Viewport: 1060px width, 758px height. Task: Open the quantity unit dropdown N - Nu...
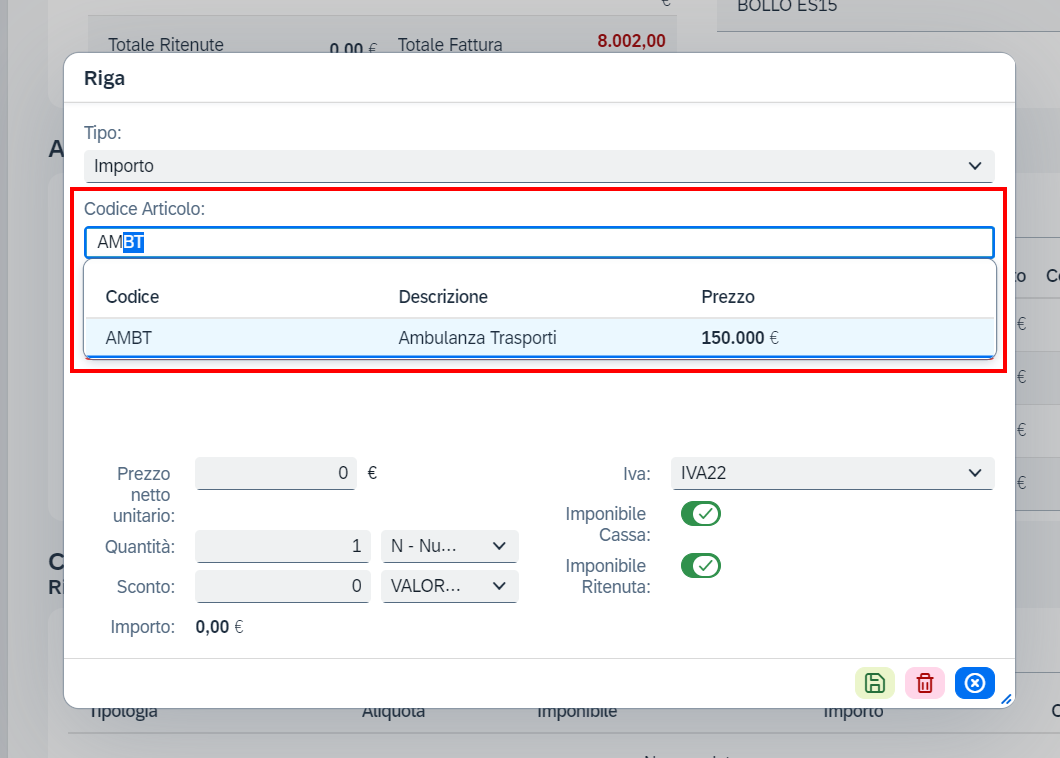click(450, 546)
